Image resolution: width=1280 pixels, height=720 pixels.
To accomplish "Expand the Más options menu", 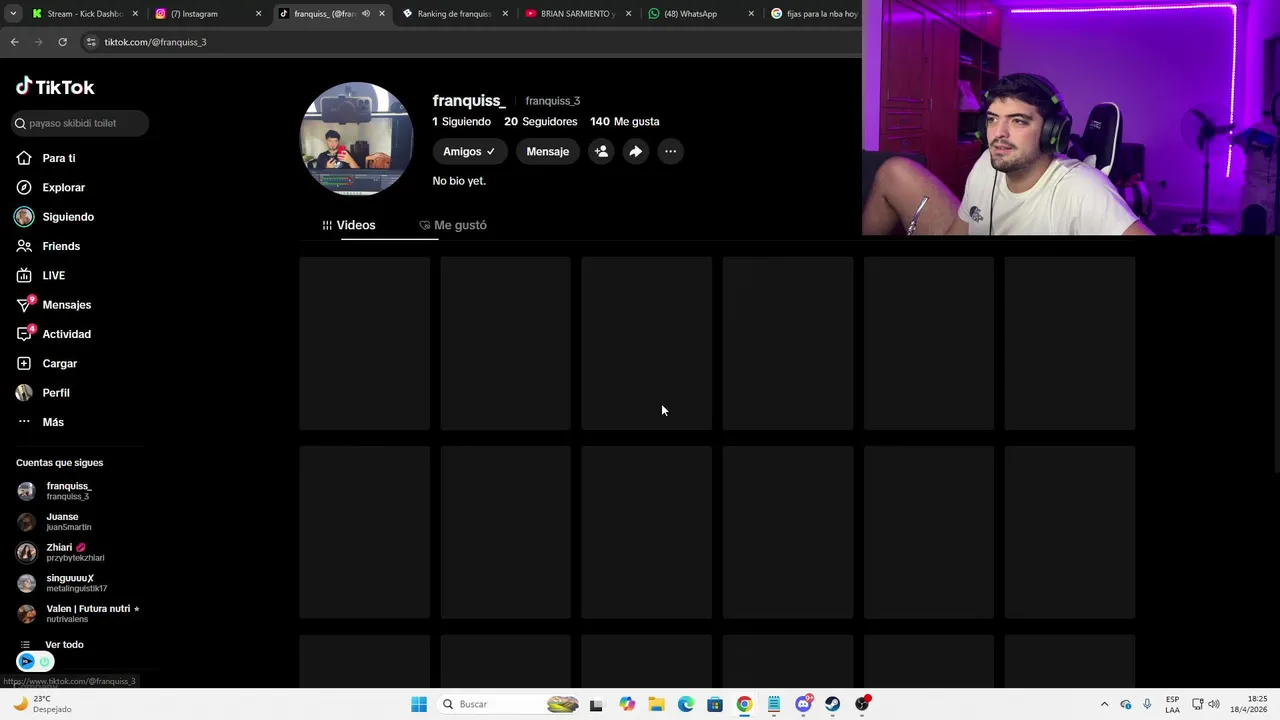I will 40,422.
